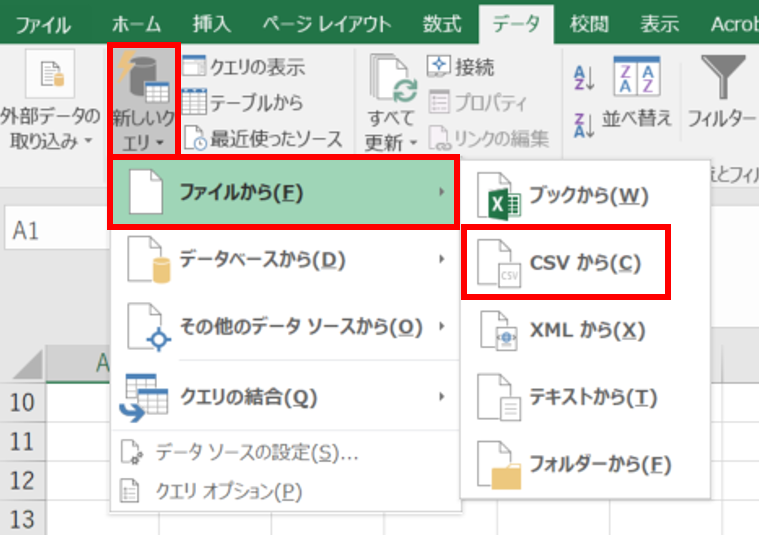Select row 12 header
This screenshot has height=535, width=759.
[23, 480]
